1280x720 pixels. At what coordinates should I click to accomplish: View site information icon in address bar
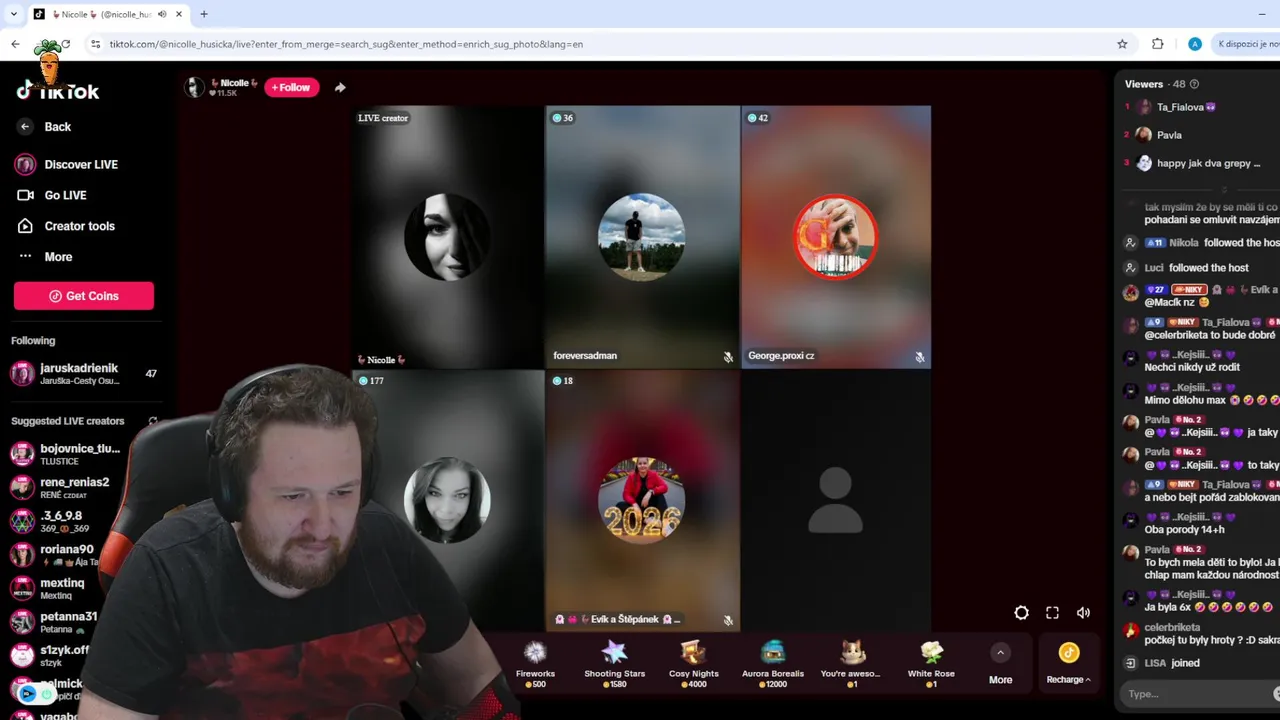point(95,44)
